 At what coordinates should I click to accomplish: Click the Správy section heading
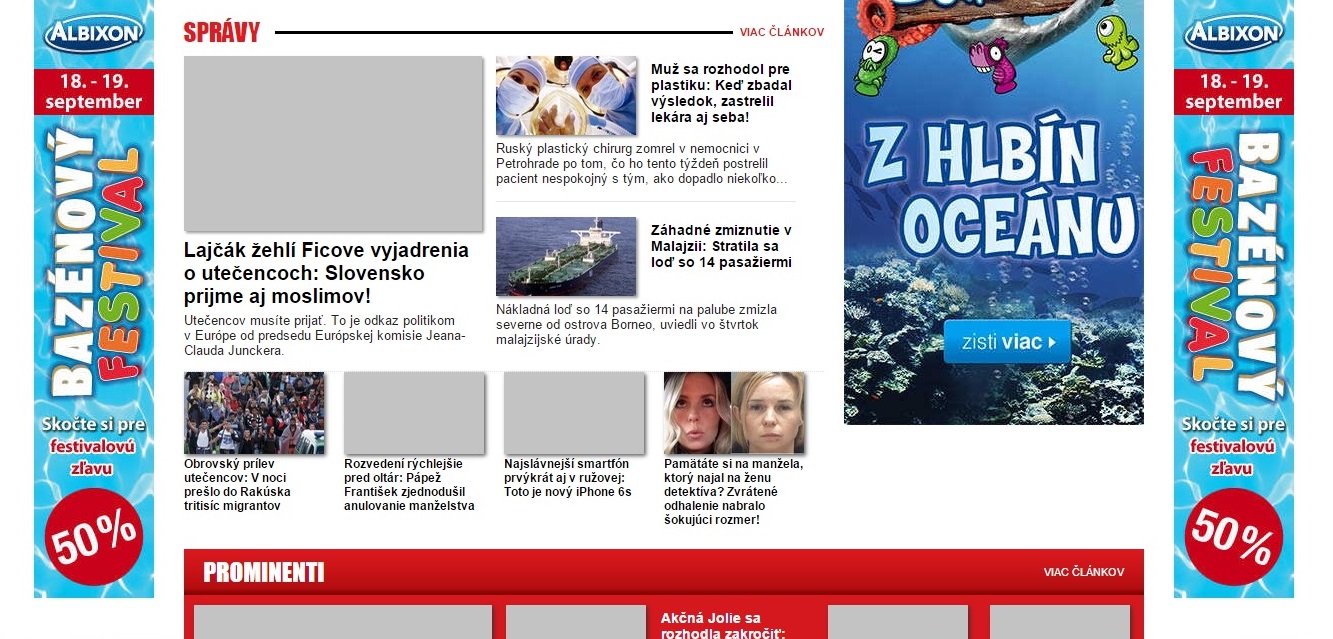point(221,33)
